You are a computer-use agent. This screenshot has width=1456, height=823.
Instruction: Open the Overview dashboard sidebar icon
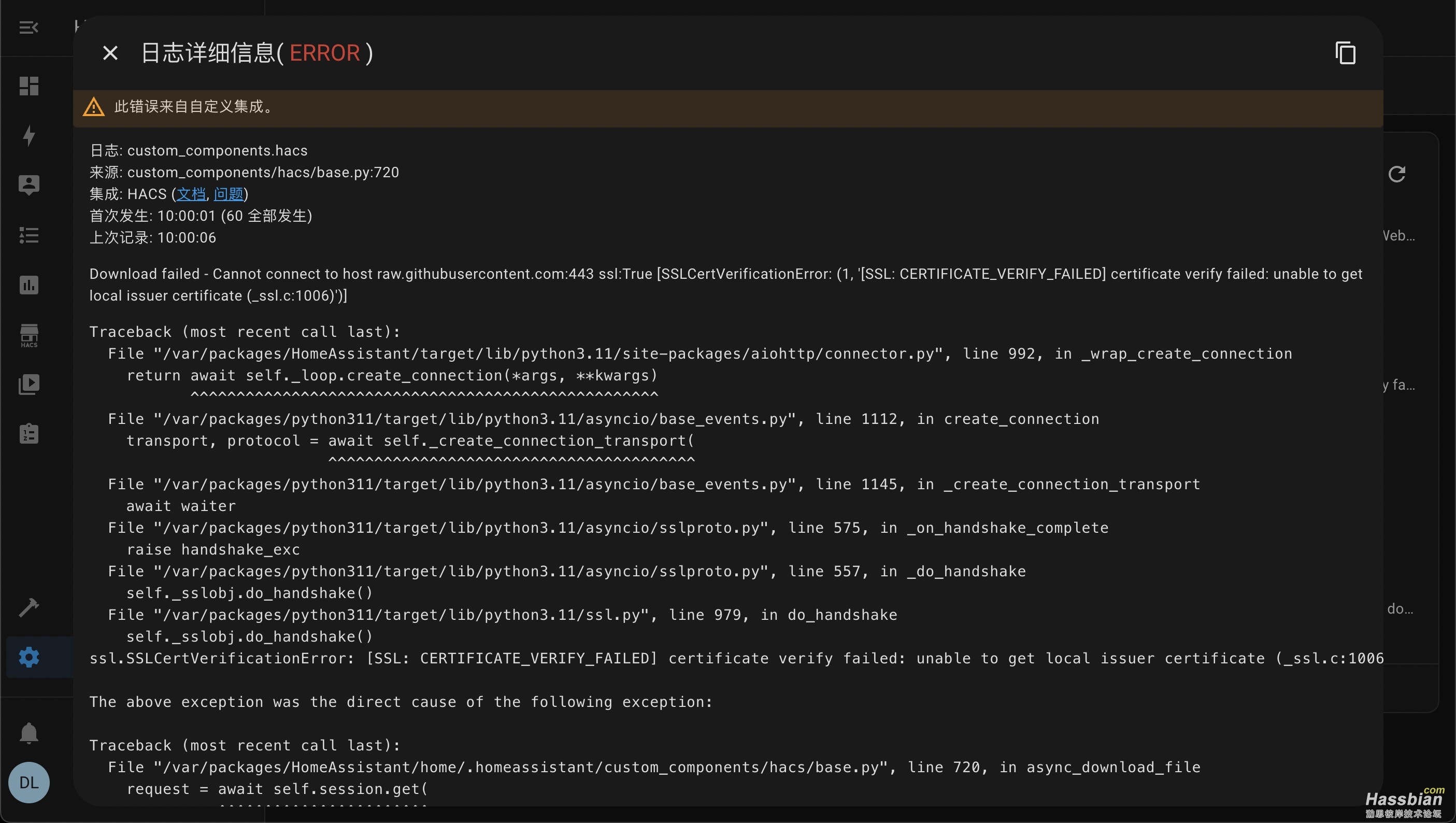(29, 86)
